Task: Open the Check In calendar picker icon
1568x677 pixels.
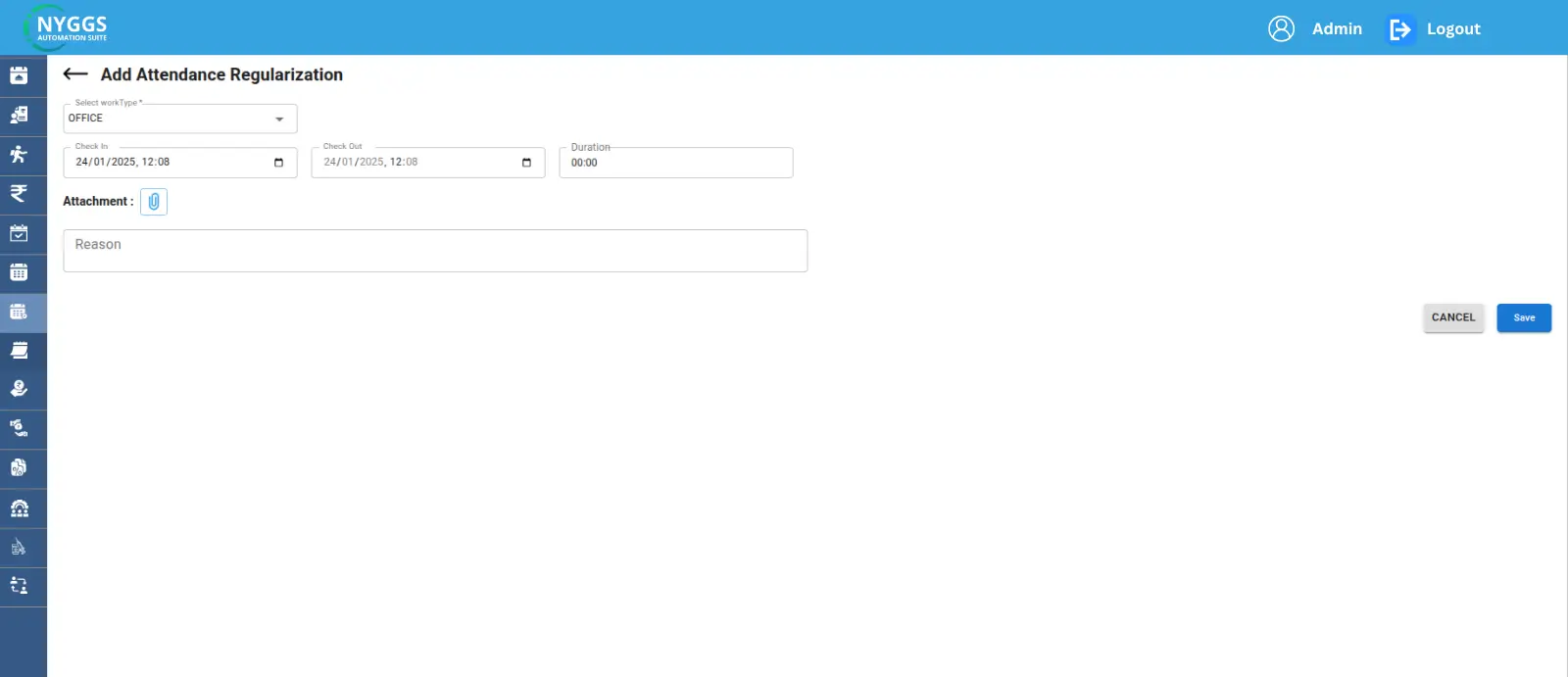Action: coord(278,163)
